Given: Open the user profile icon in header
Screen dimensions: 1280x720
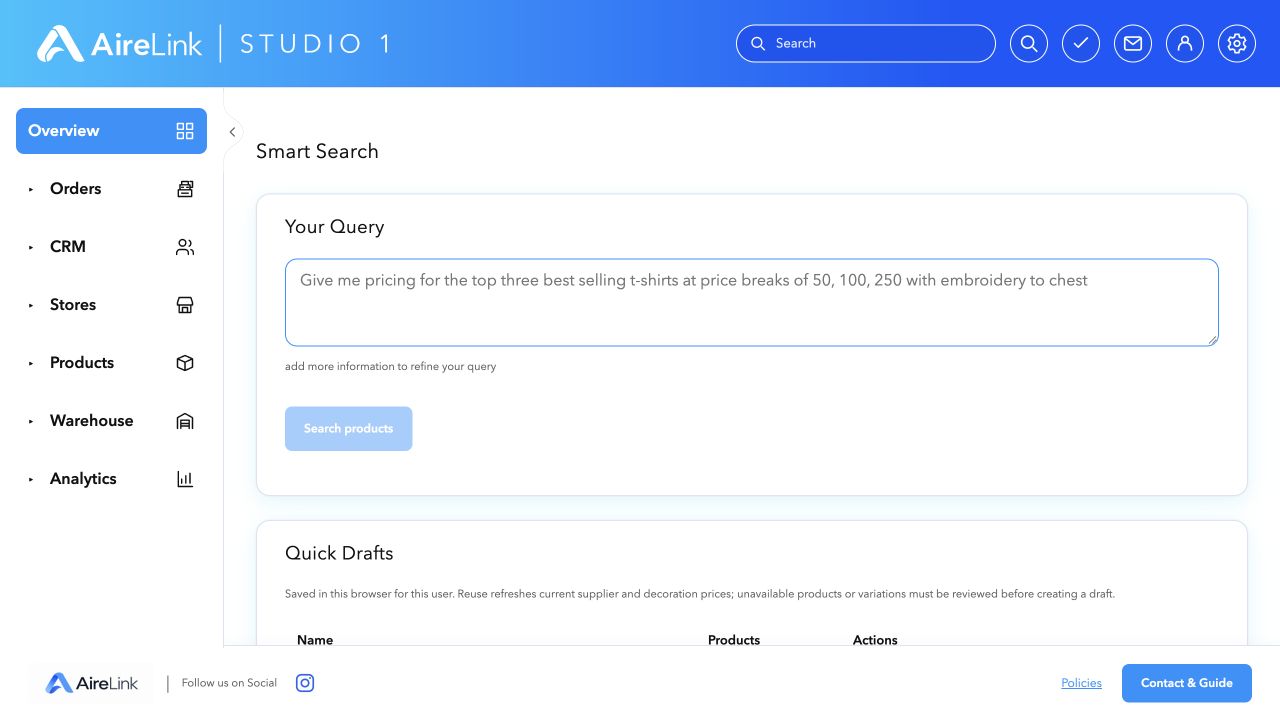Looking at the screenshot, I should click(1185, 44).
